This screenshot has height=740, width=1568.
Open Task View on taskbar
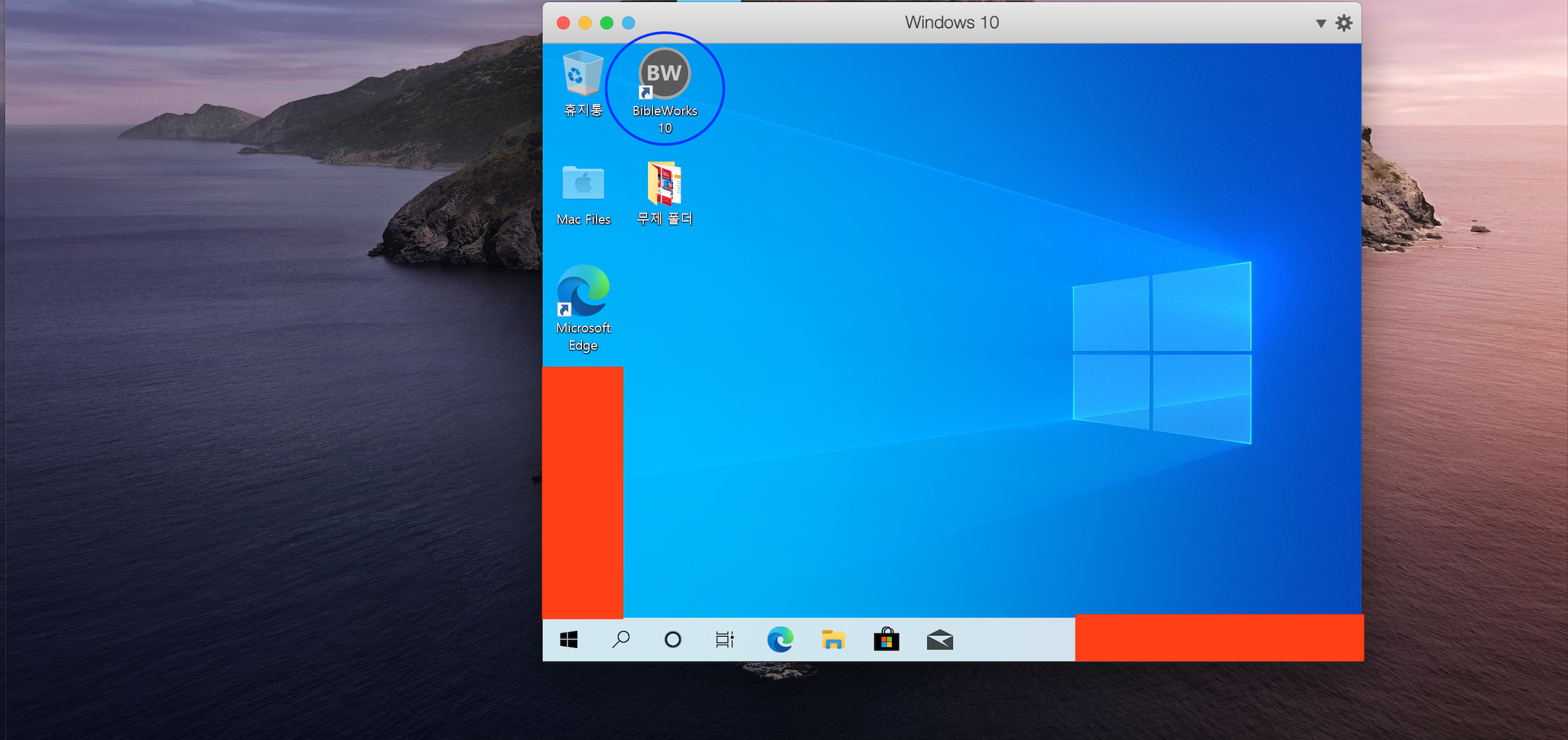click(x=724, y=639)
